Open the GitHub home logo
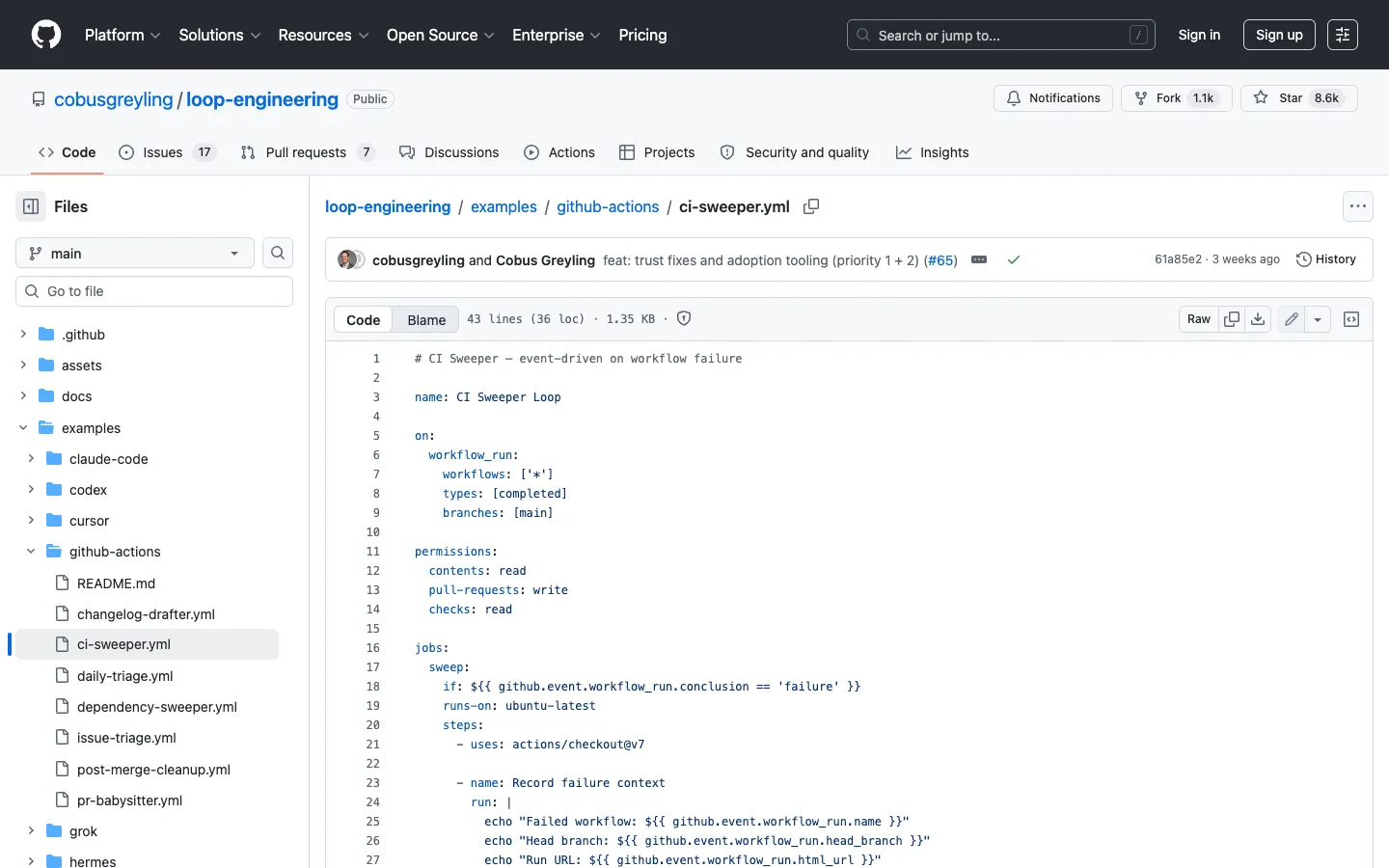The image size is (1389, 868). click(x=46, y=35)
